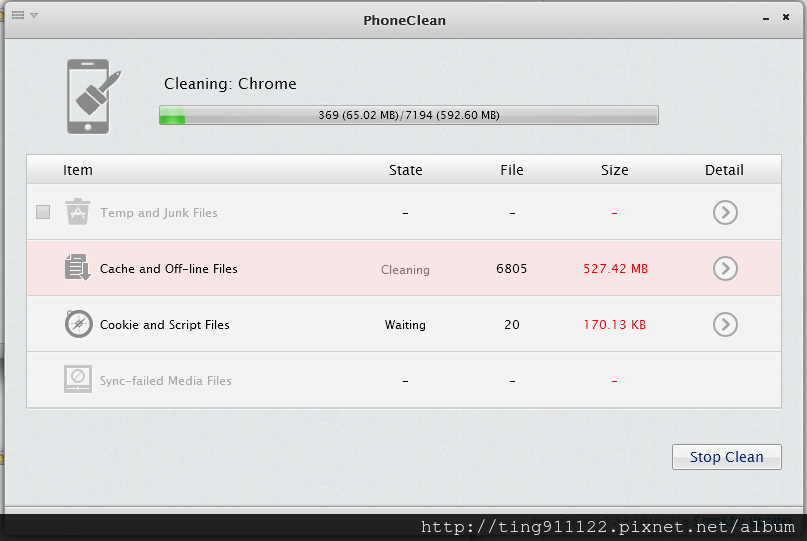Click the Size column header
Image resolution: width=807 pixels, height=541 pixels.
[x=615, y=170]
